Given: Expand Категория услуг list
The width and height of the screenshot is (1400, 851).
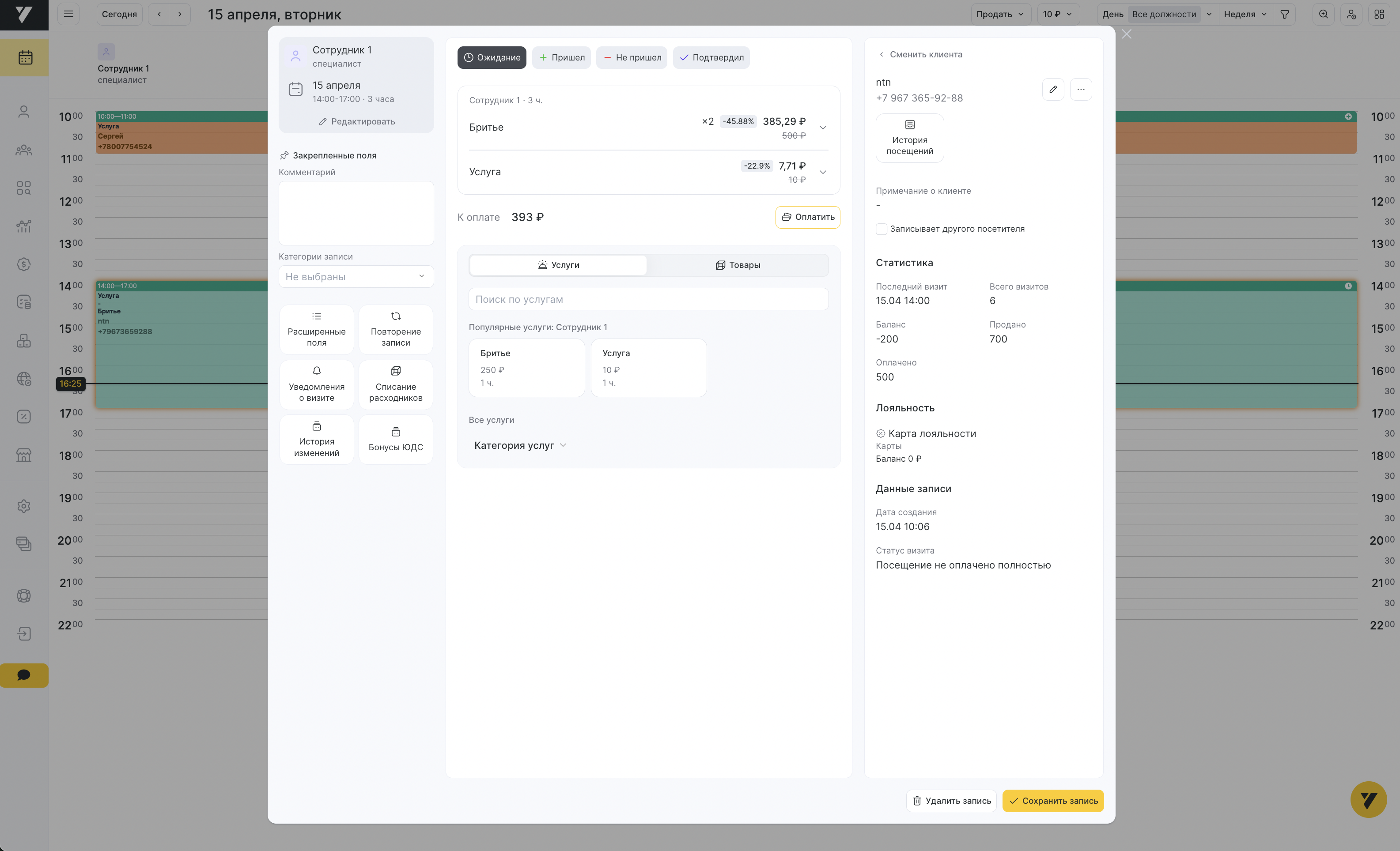Looking at the screenshot, I should [520, 446].
